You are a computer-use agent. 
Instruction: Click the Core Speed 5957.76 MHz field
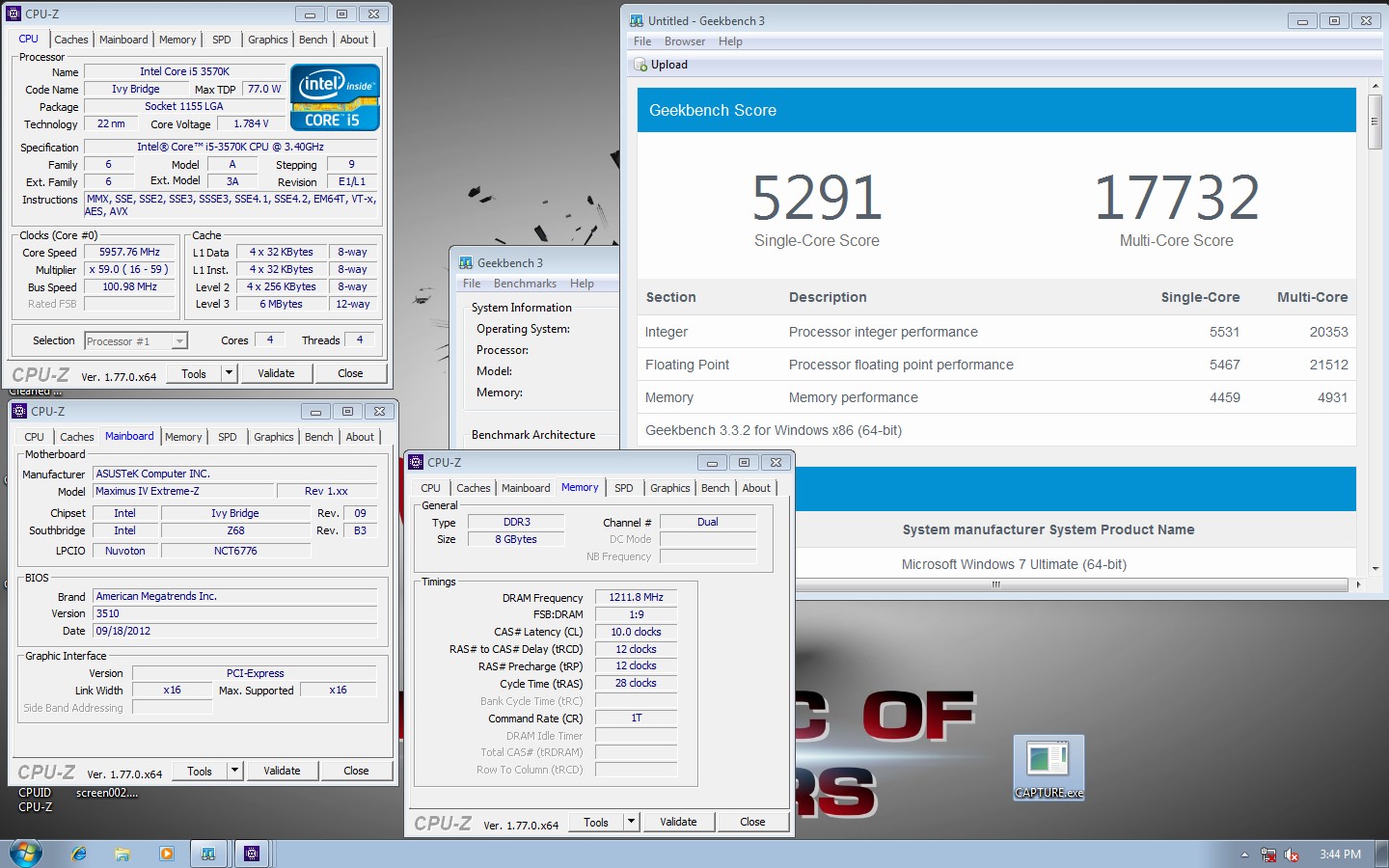pyautogui.click(x=129, y=253)
